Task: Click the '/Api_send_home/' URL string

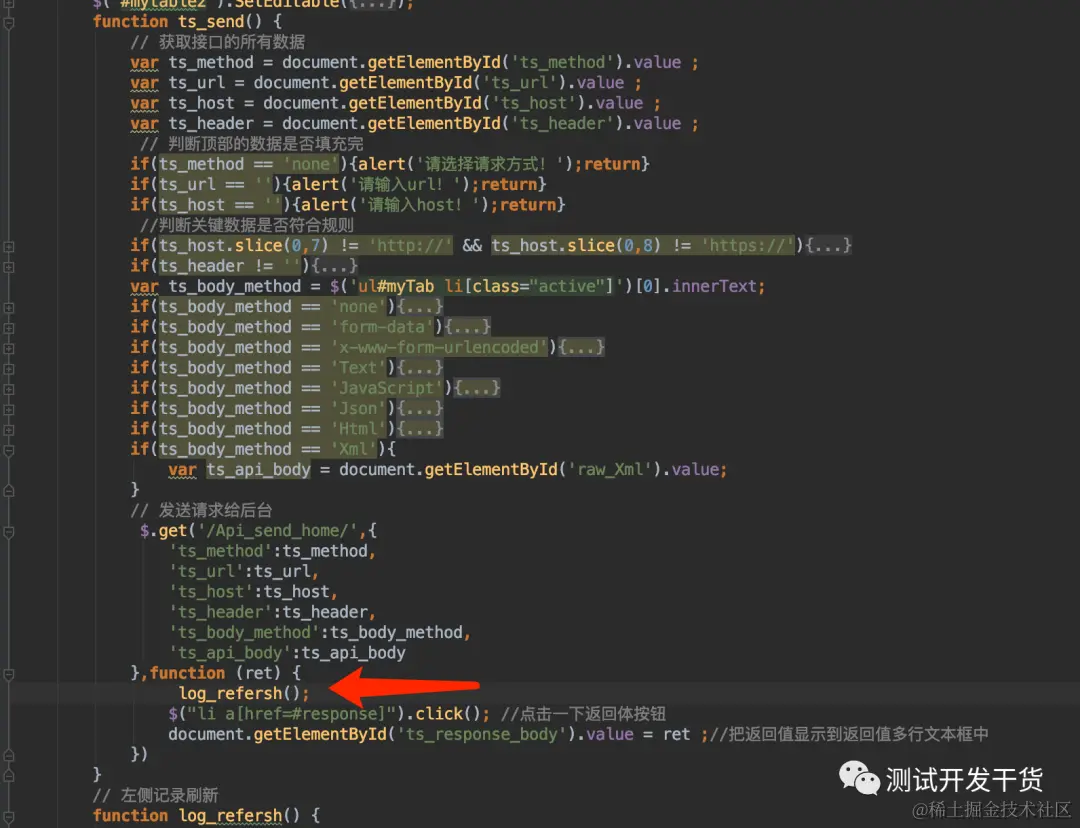Action: tap(278, 530)
